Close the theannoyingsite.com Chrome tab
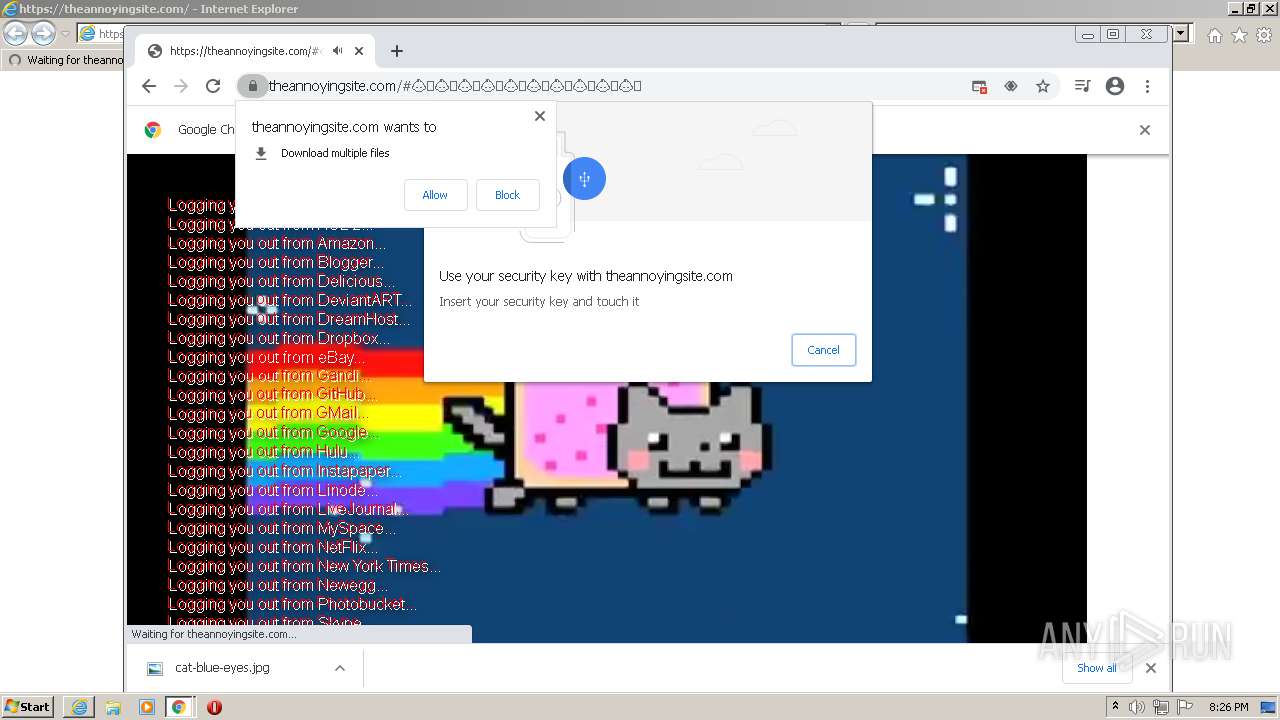The image size is (1280, 720). pyautogui.click(x=359, y=51)
